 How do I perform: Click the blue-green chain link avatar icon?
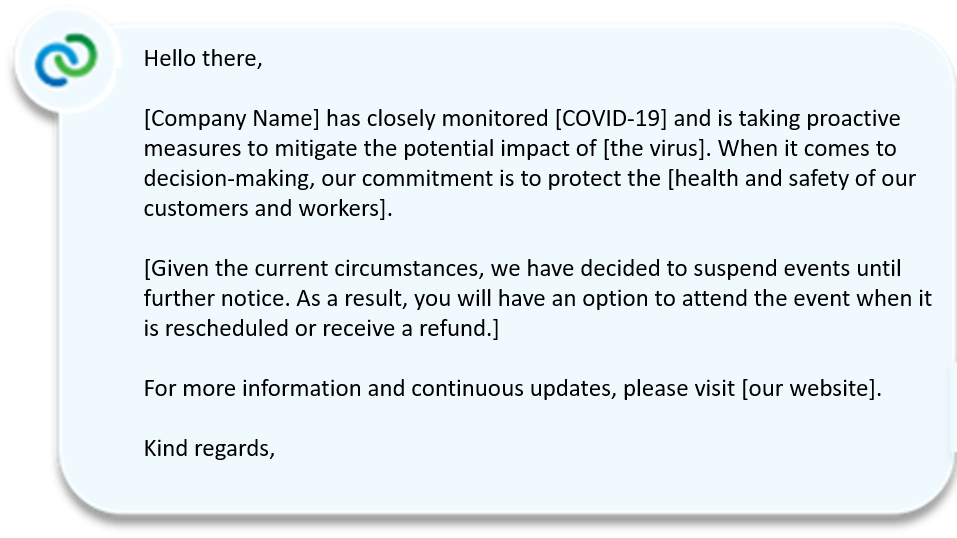coord(66,60)
